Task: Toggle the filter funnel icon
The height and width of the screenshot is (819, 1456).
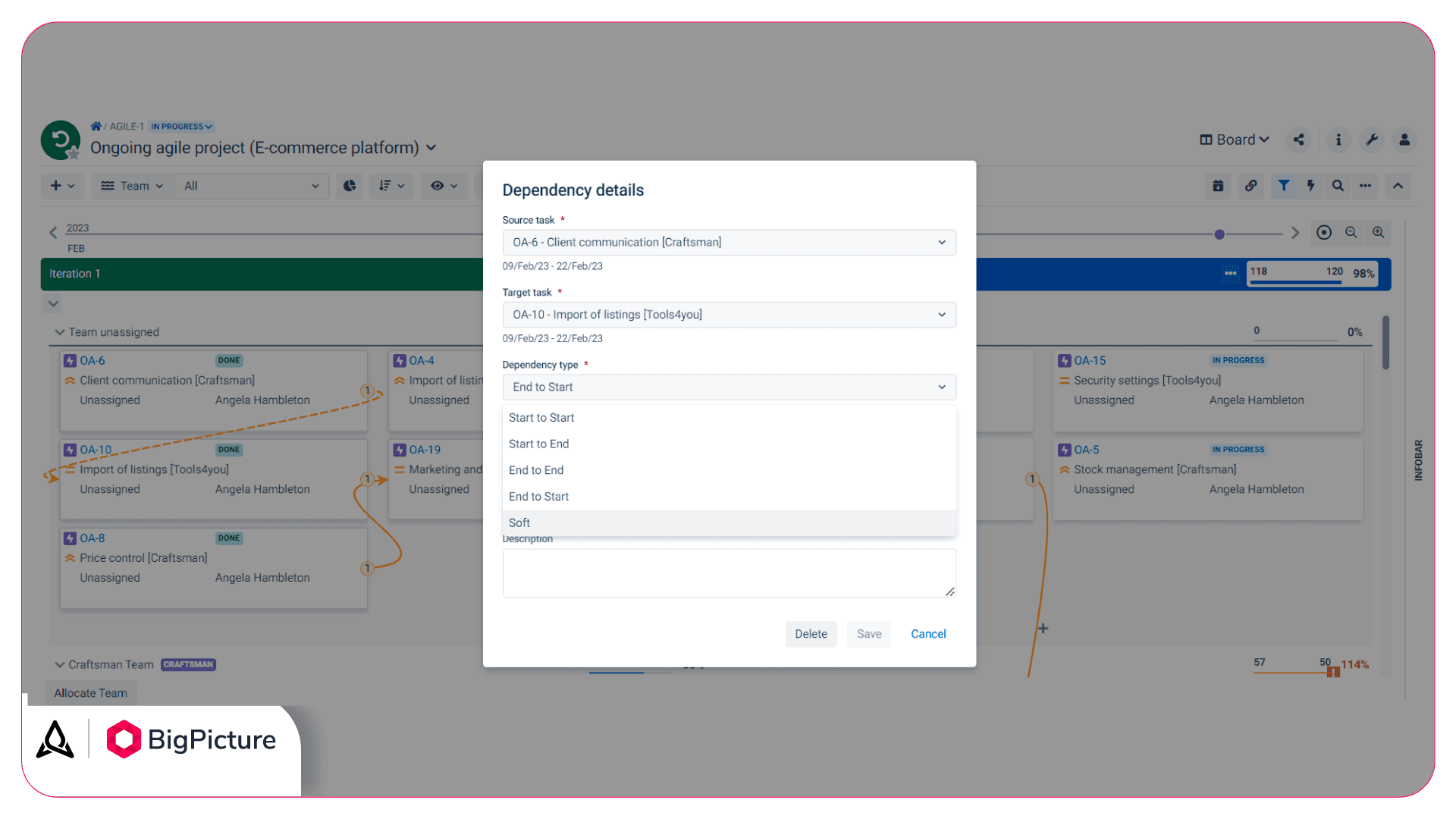Action: [x=1283, y=186]
